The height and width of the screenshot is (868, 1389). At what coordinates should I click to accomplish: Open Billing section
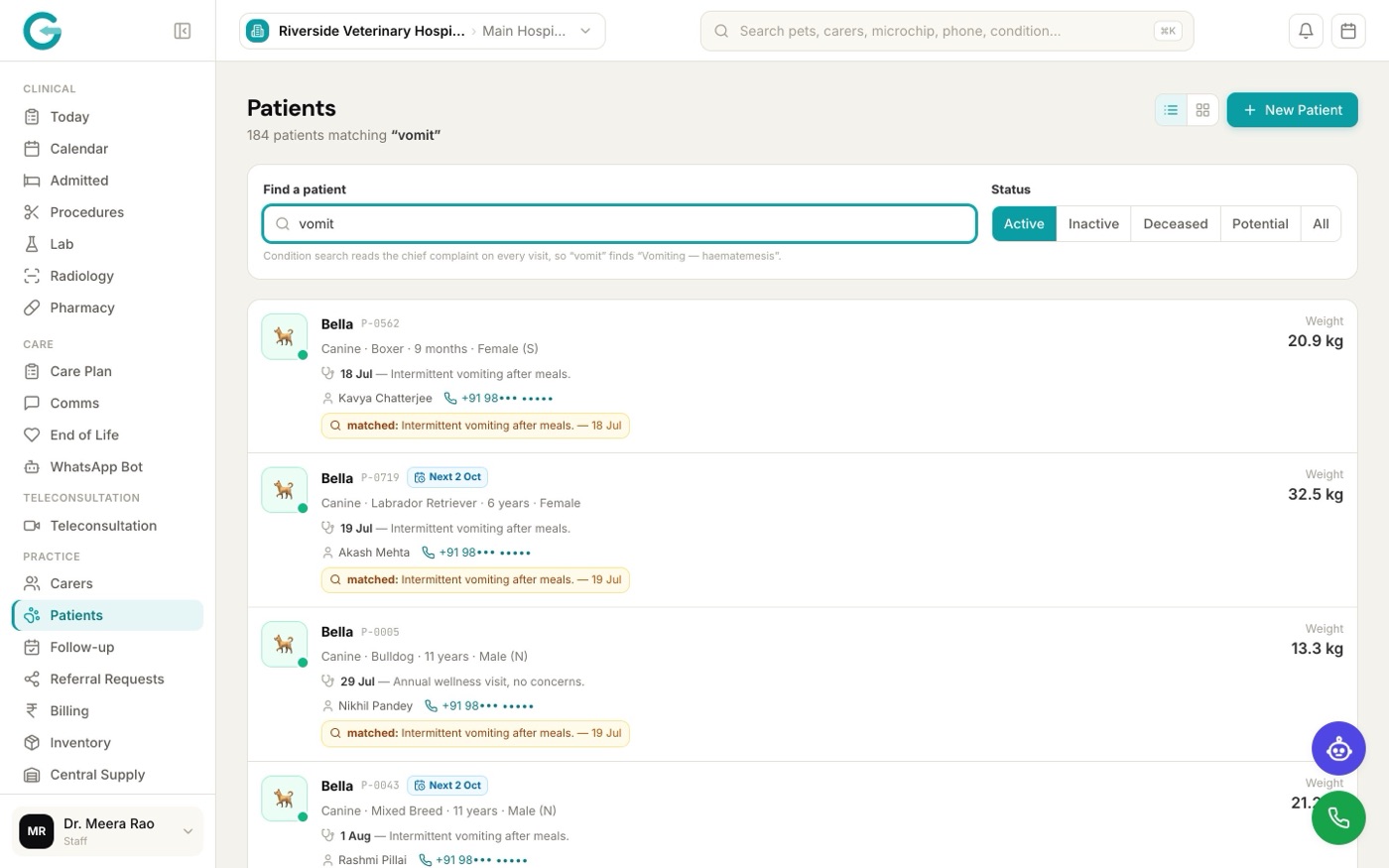[107, 711]
